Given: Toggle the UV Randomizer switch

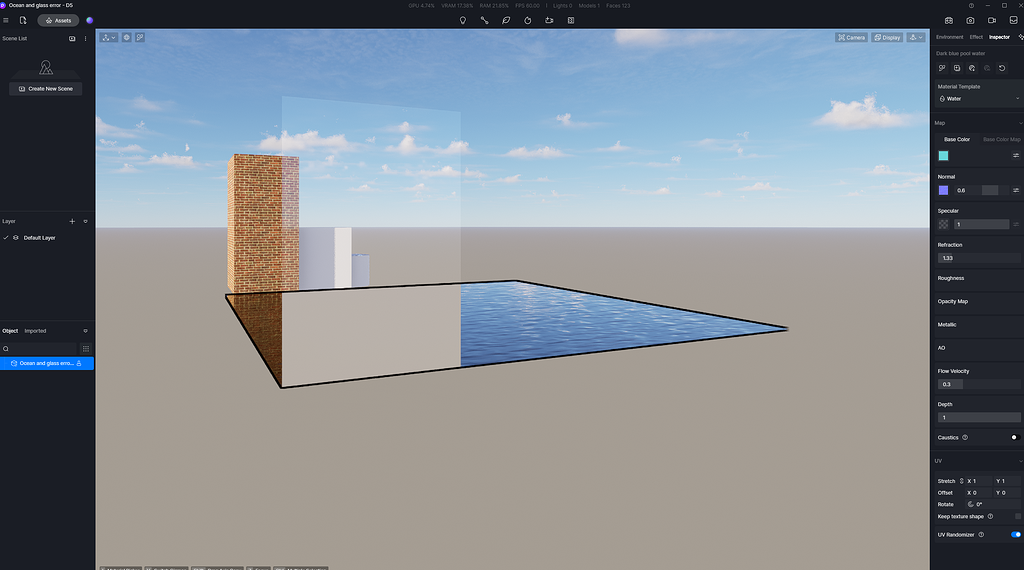Looking at the screenshot, I should [1016, 535].
